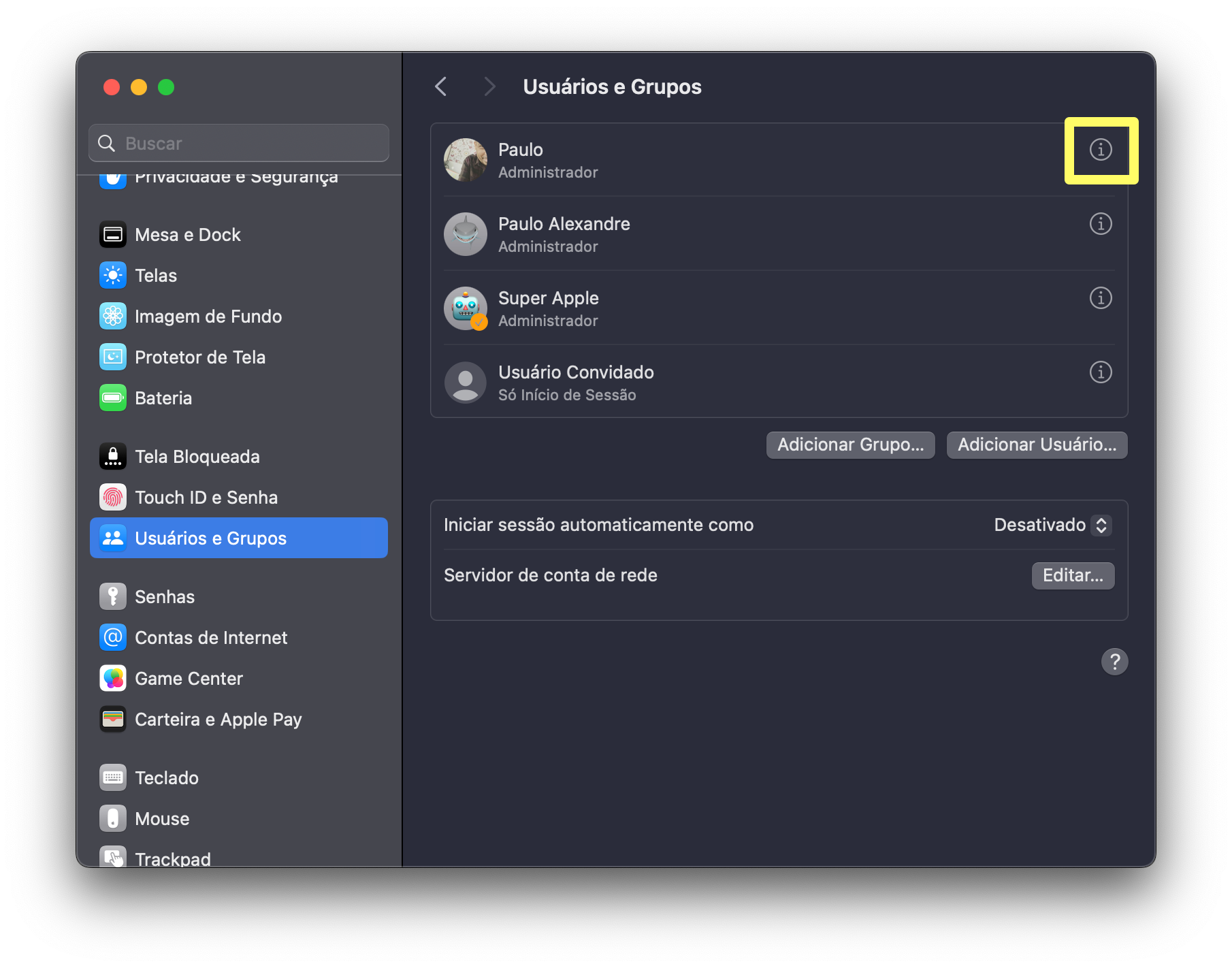1232x968 pixels.
Task: Open Bateria settings pane
Action: coord(163,398)
